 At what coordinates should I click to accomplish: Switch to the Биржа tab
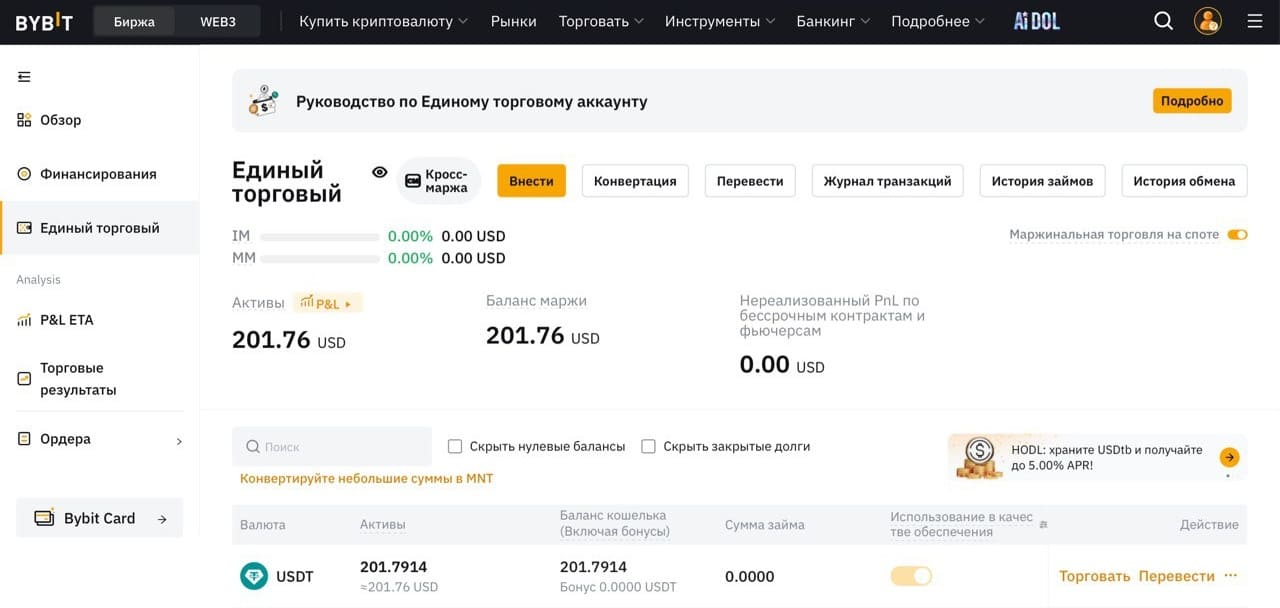click(x=134, y=21)
